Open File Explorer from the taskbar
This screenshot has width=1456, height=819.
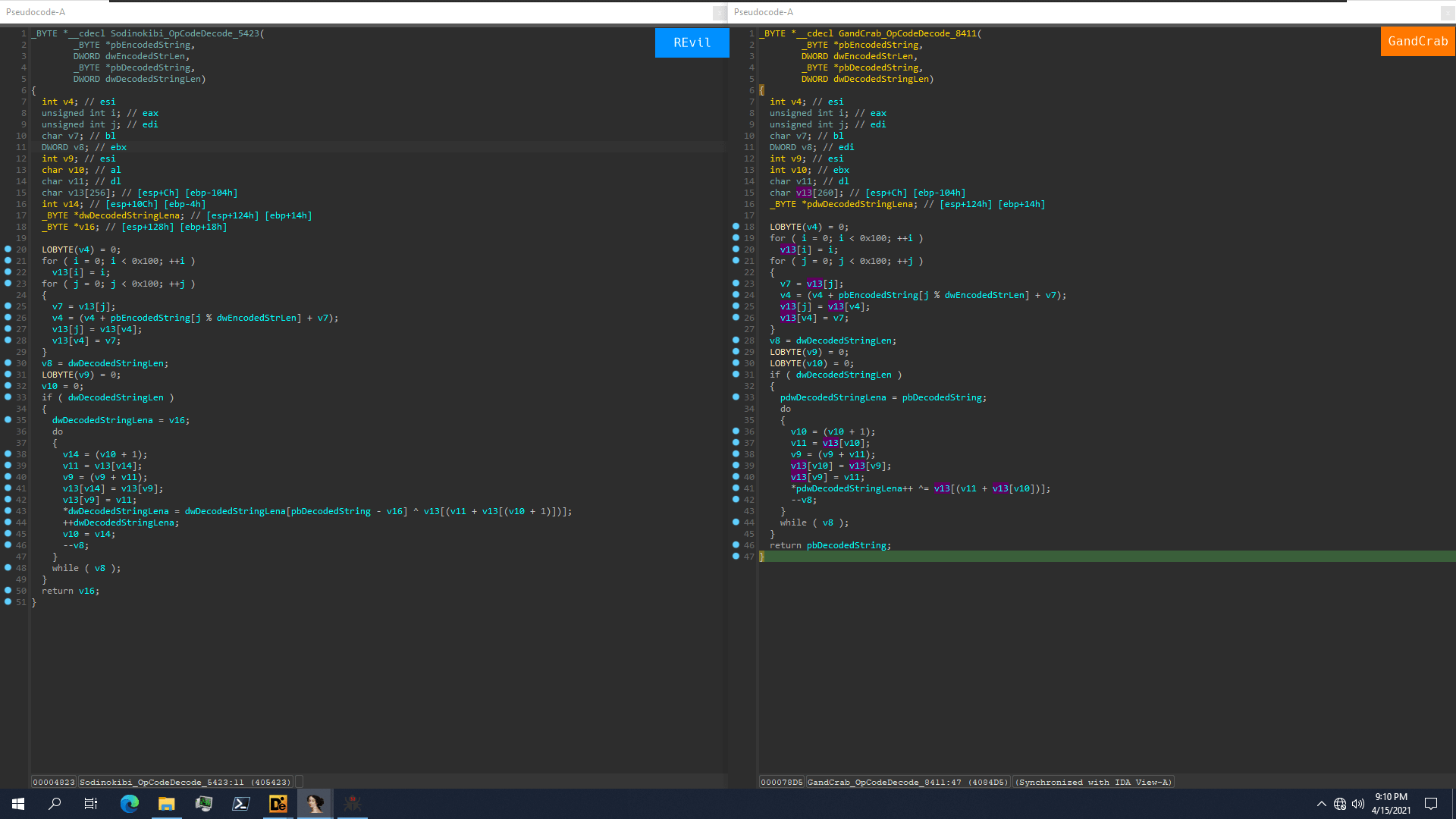[x=166, y=804]
